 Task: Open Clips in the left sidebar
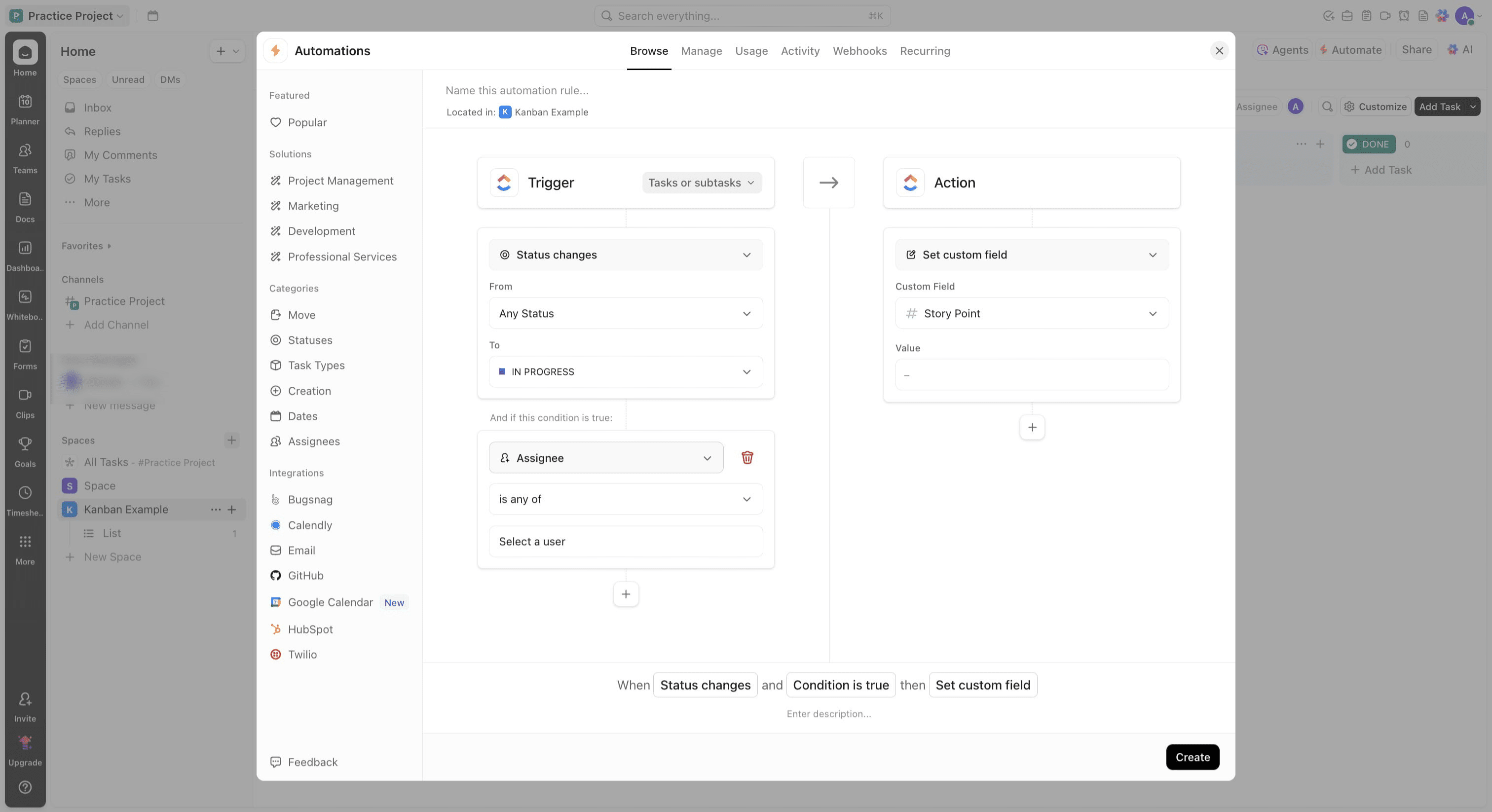pos(25,403)
